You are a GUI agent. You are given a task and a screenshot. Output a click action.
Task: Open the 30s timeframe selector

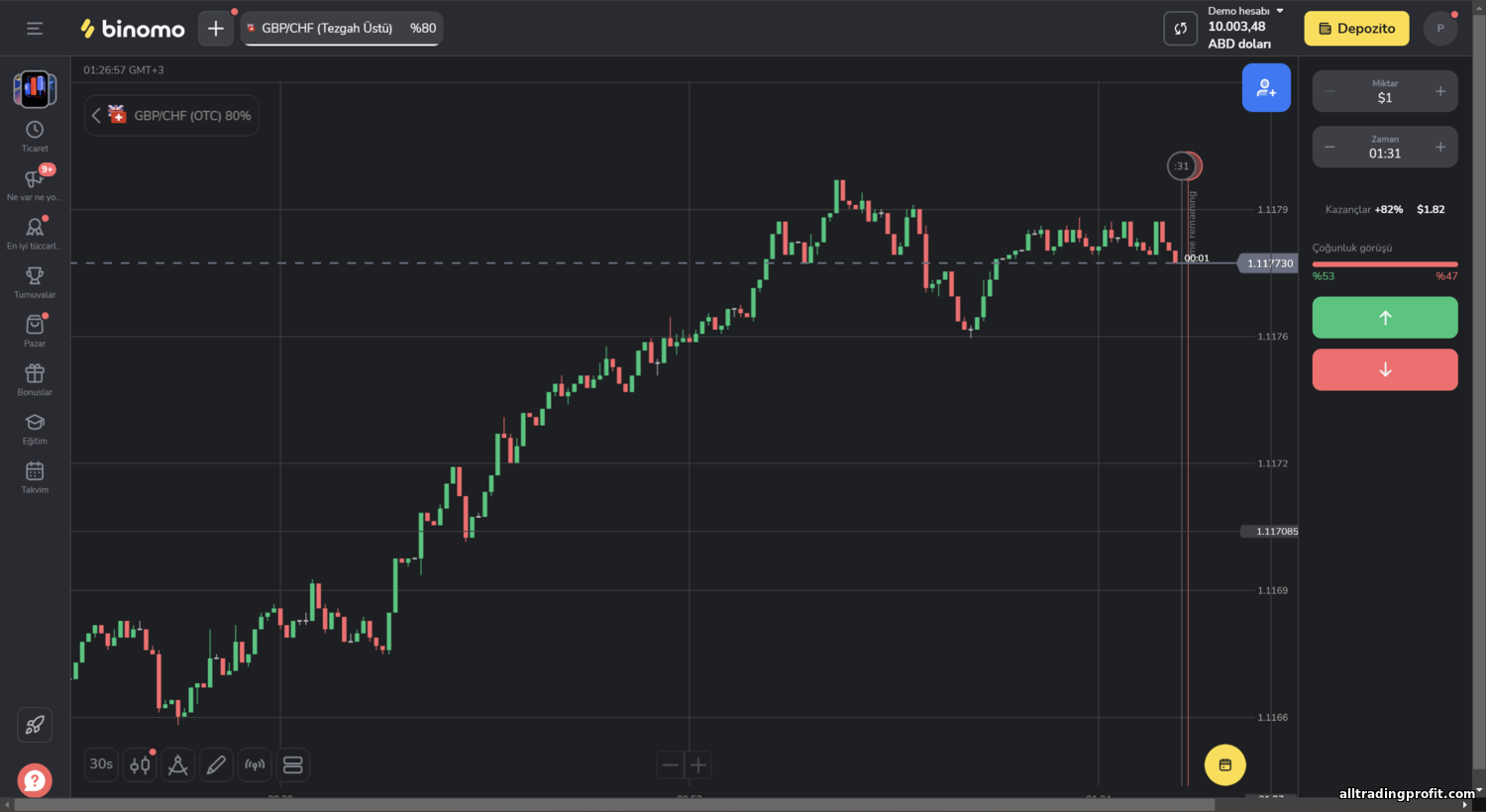[x=101, y=764]
